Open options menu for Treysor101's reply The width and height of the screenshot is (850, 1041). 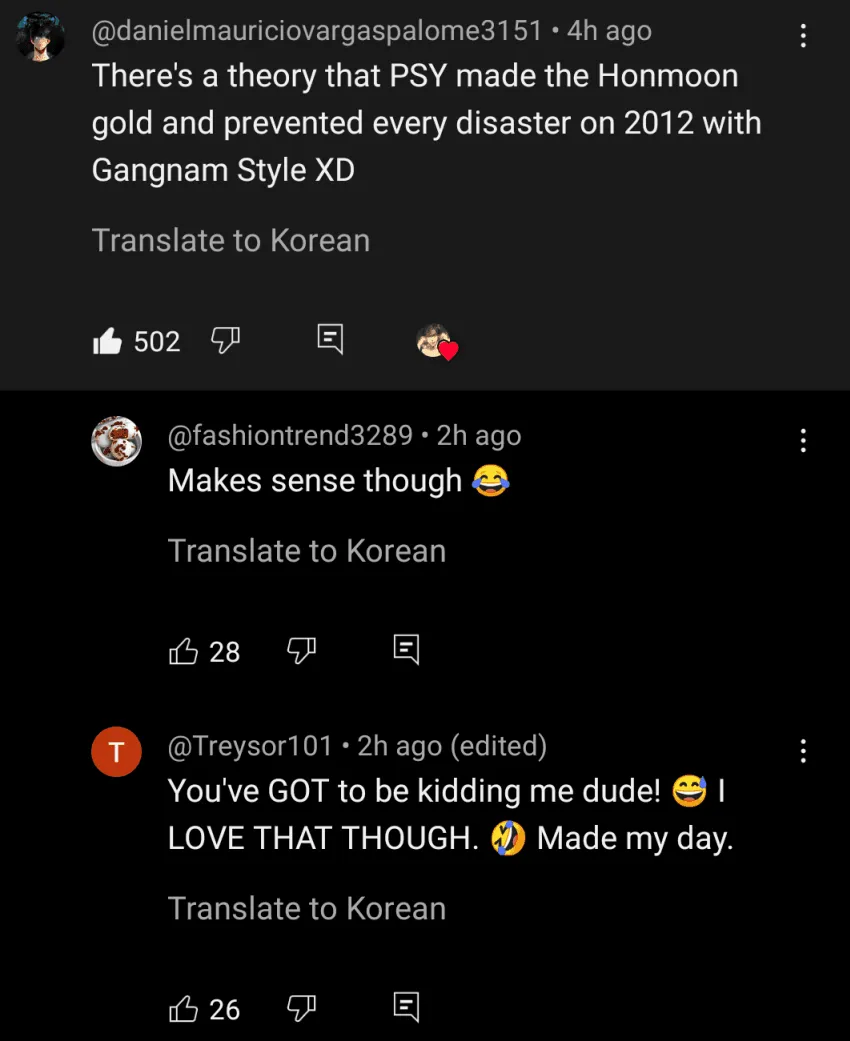tap(802, 750)
